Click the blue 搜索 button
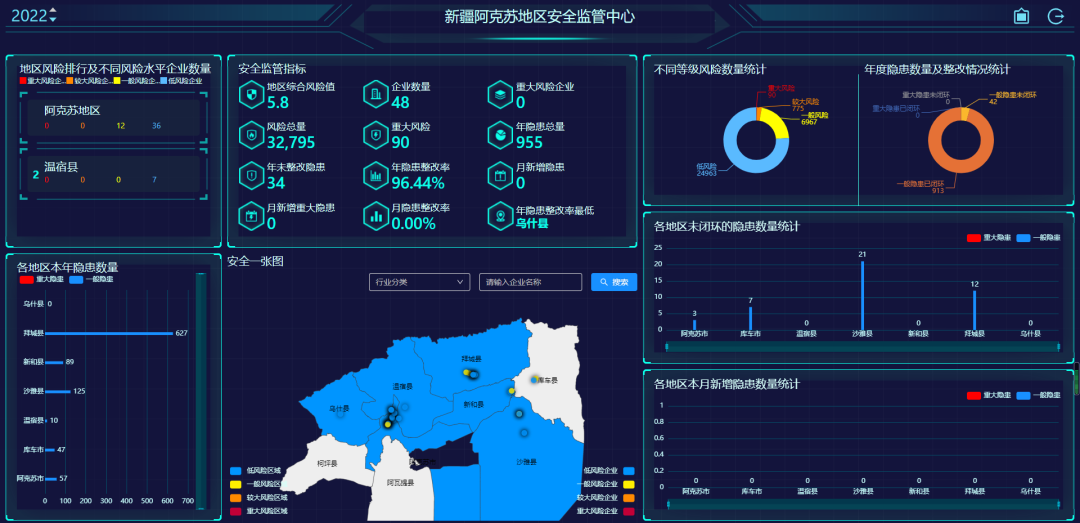The width and height of the screenshot is (1080, 523). coord(613,283)
